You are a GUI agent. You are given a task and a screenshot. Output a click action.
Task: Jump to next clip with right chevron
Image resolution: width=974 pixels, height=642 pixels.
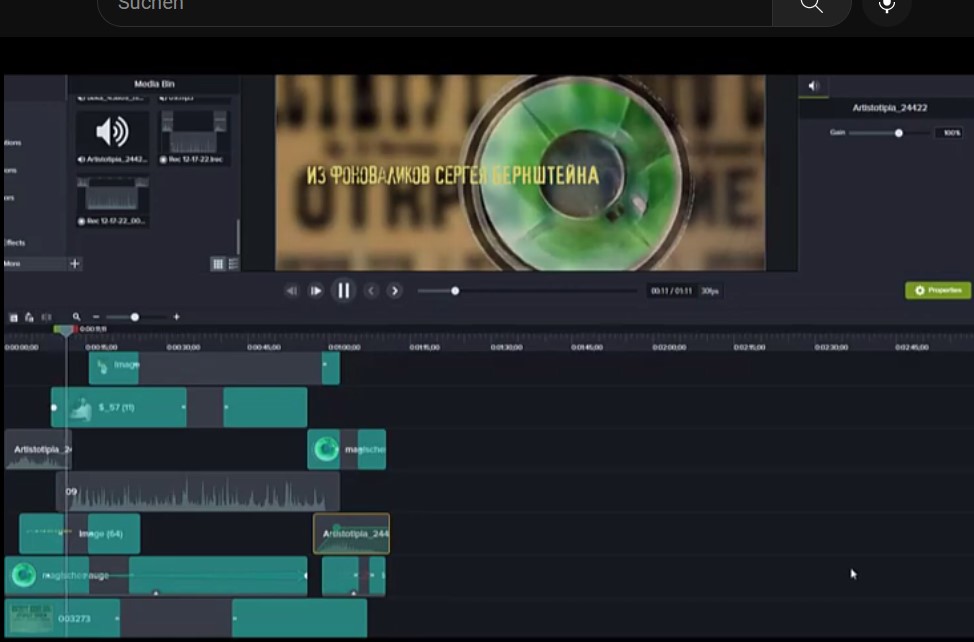click(394, 291)
